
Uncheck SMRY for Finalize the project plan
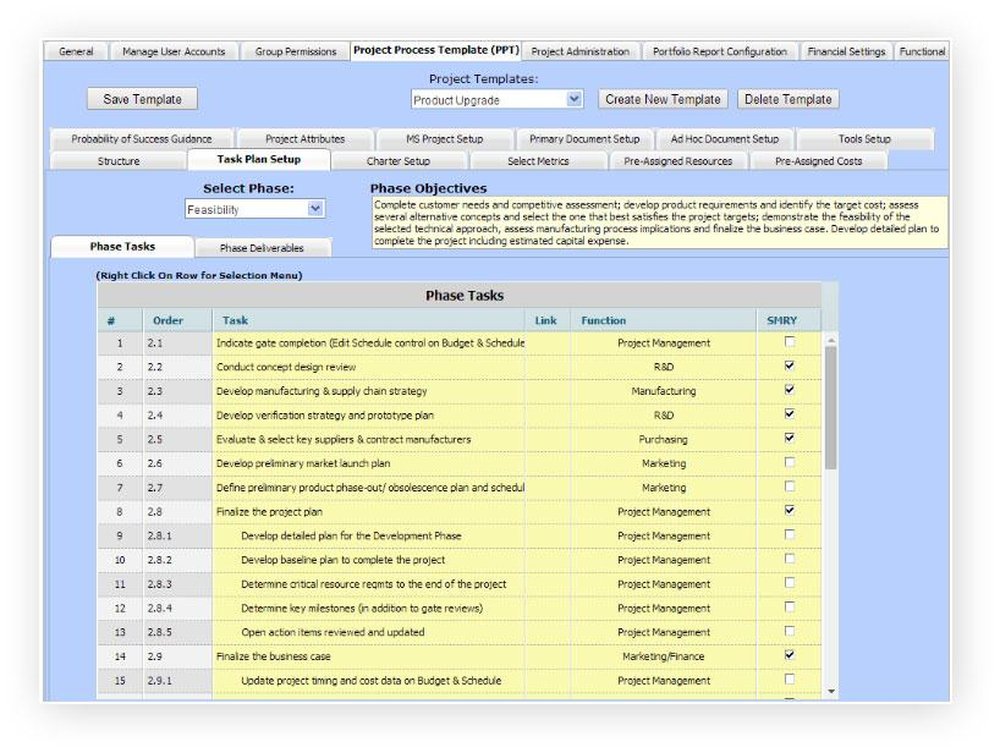(x=790, y=510)
